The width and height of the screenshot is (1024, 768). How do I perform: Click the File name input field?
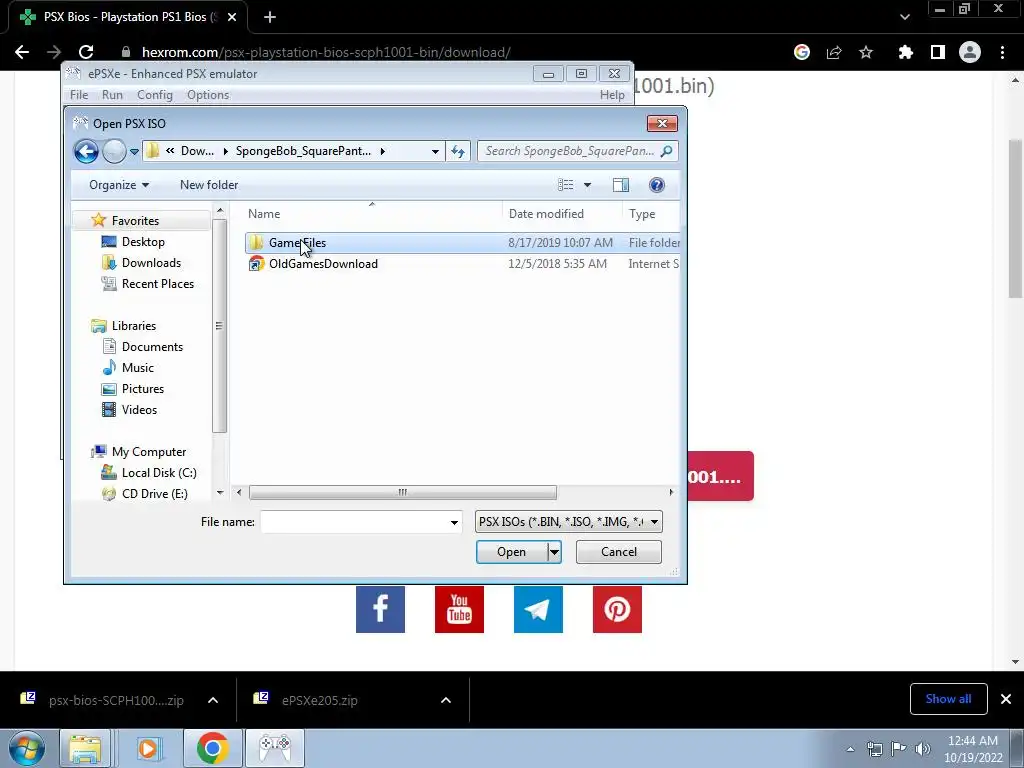tap(355, 522)
